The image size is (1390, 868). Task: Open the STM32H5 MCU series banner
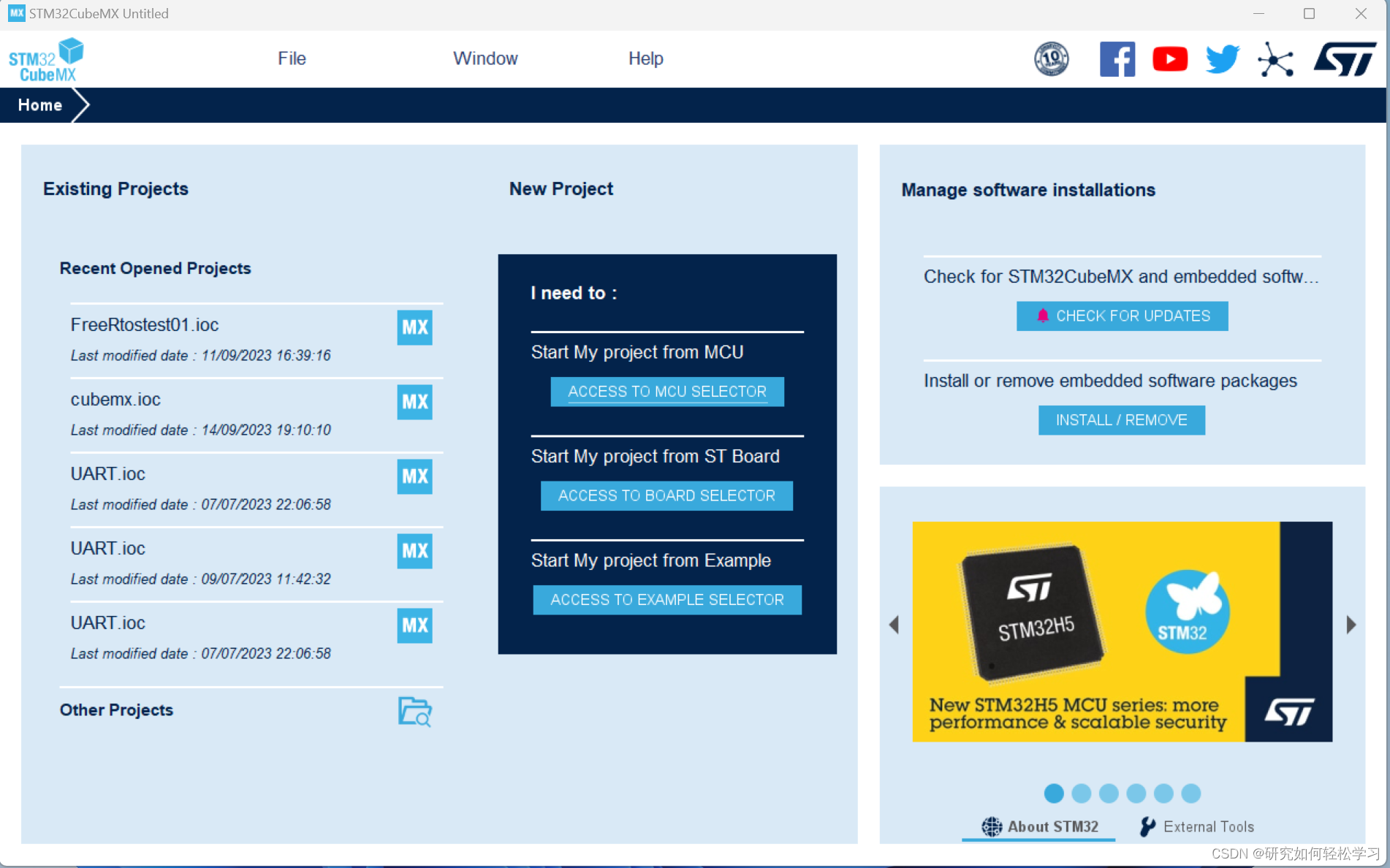point(1122,631)
